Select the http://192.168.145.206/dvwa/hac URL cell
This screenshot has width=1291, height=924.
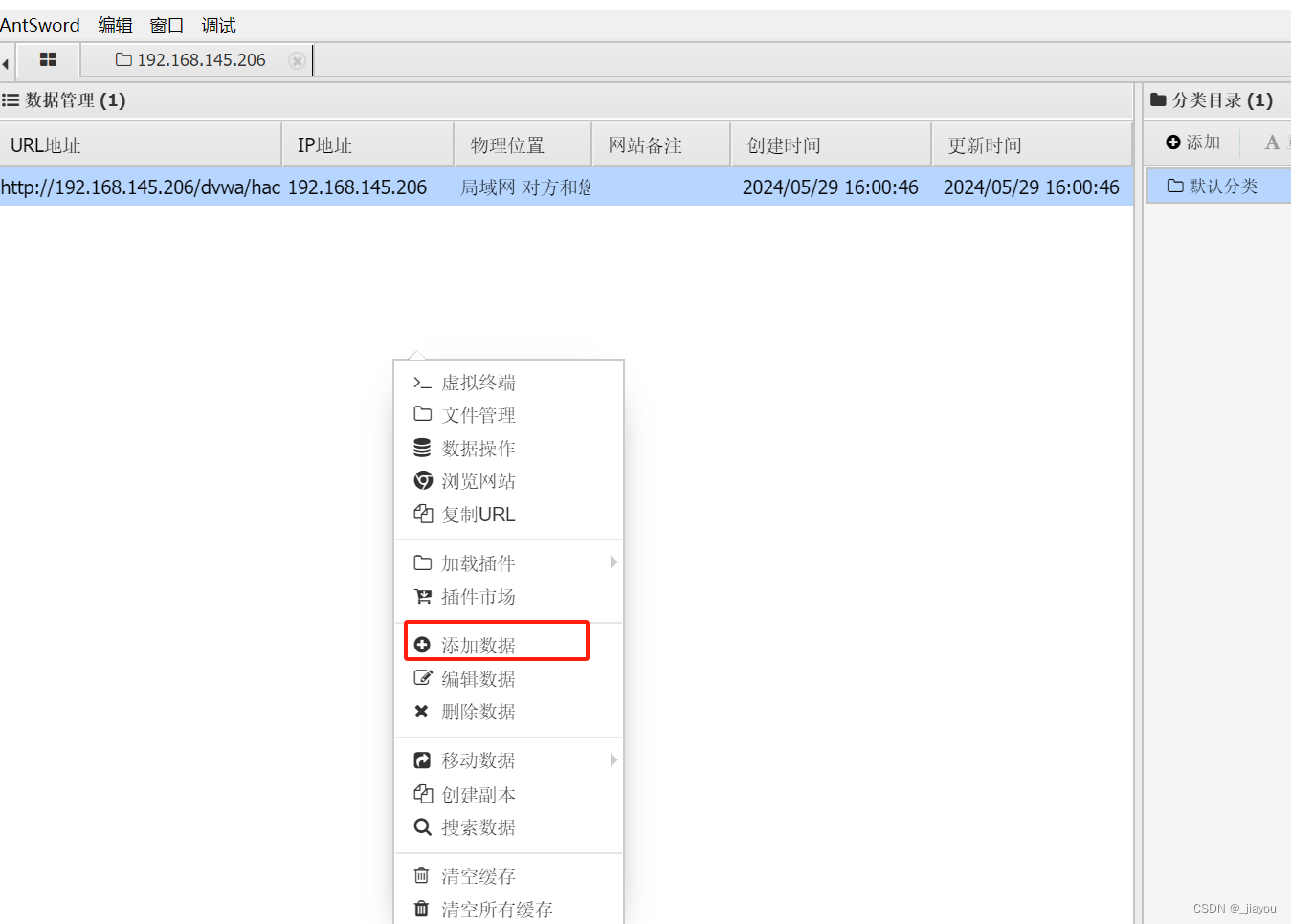(x=141, y=187)
